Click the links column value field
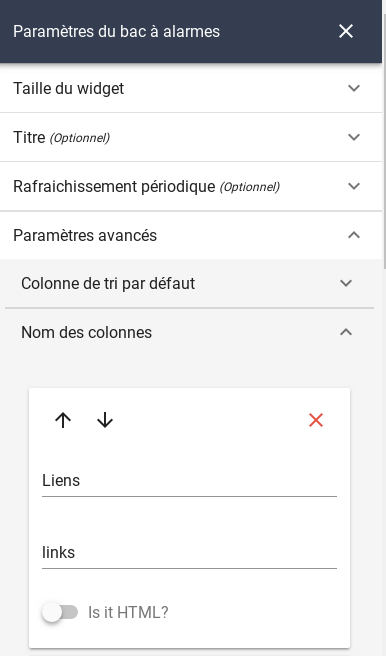Viewport: 386px width, 656px height. point(189,553)
